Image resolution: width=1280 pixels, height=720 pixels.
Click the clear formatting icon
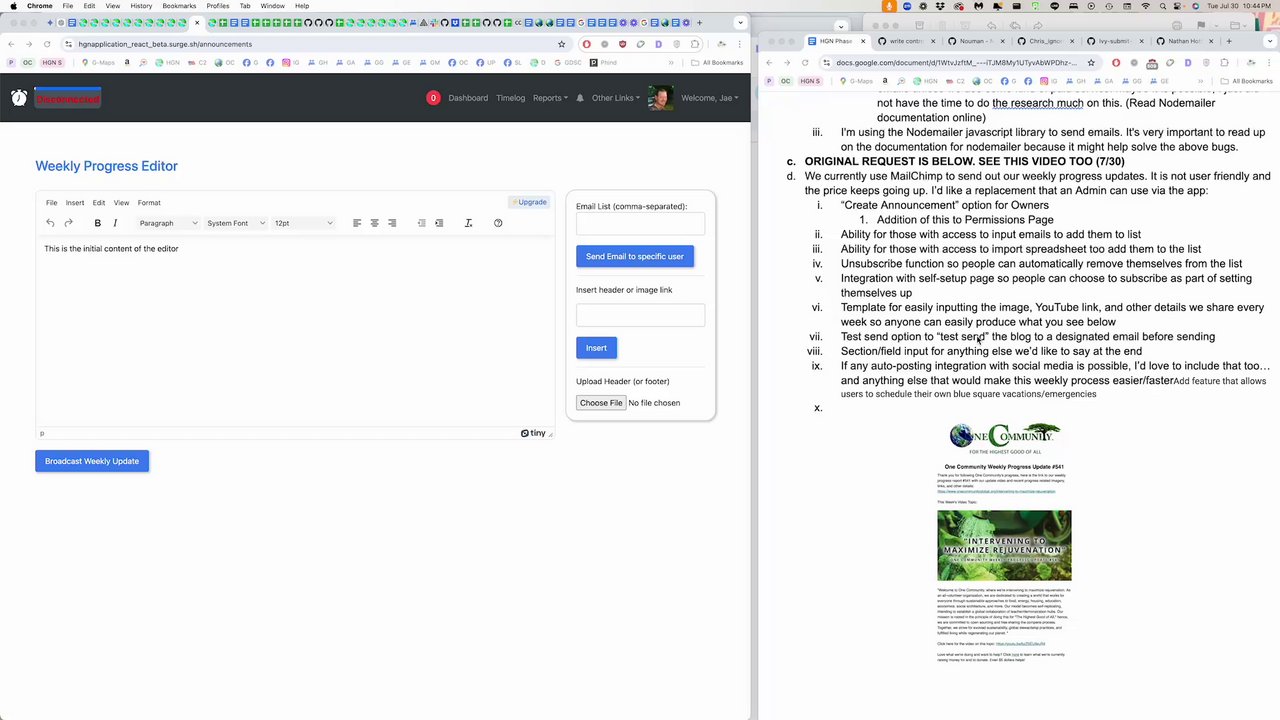[468, 223]
